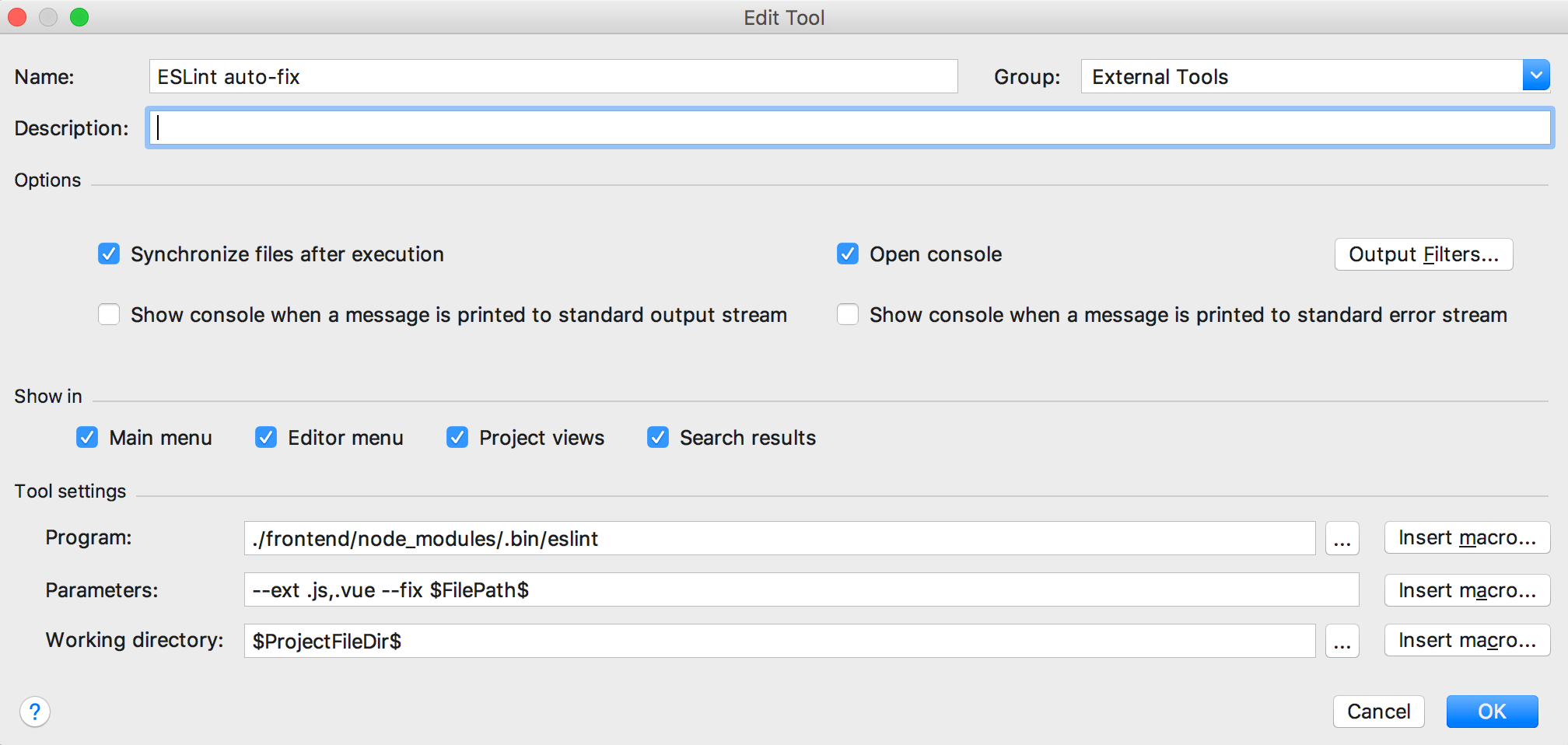This screenshot has width=1568, height=745.
Task: Insert macro for Parameters field
Action: pyautogui.click(x=1467, y=590)
